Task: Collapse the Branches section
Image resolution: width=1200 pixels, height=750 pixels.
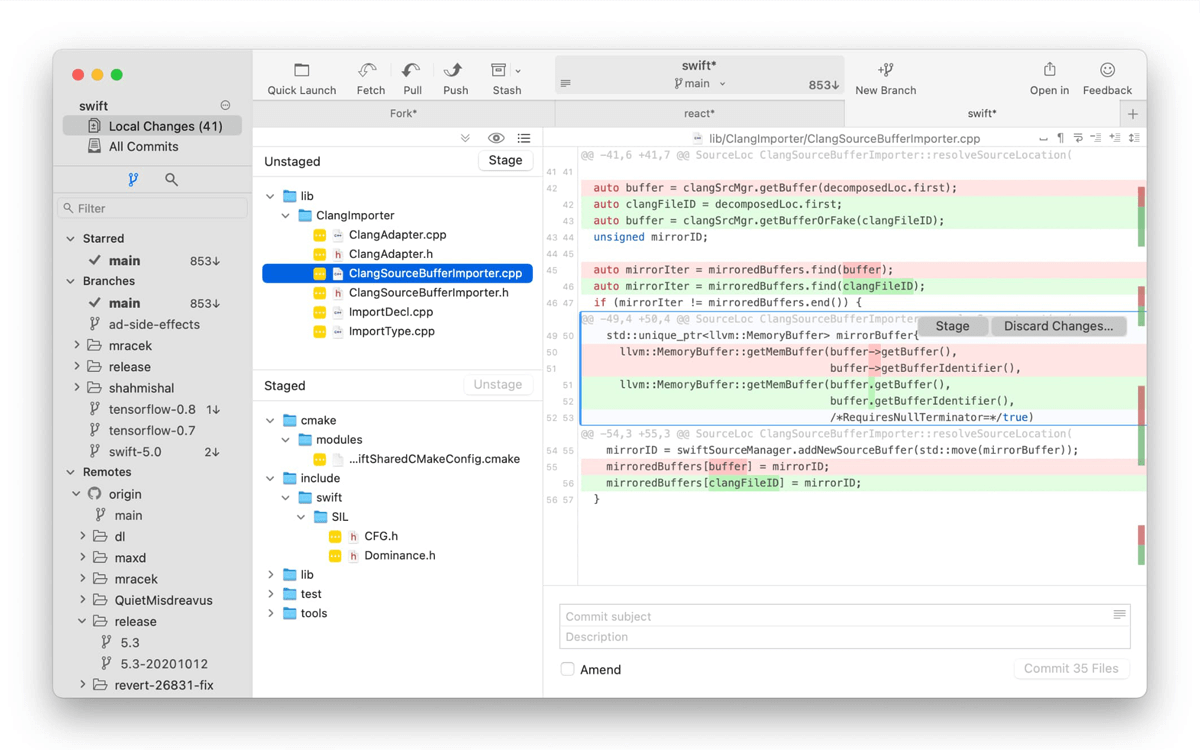Action: (70, 282)
